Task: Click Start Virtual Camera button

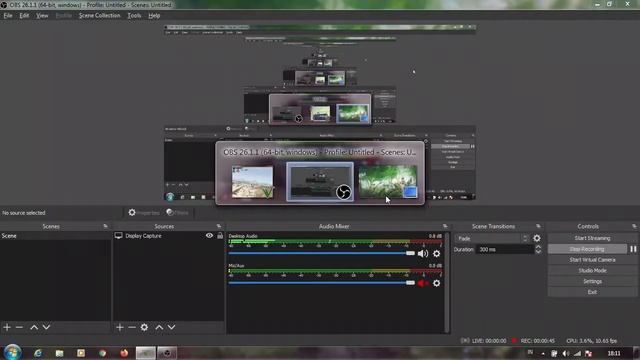Action: point(592,260)
